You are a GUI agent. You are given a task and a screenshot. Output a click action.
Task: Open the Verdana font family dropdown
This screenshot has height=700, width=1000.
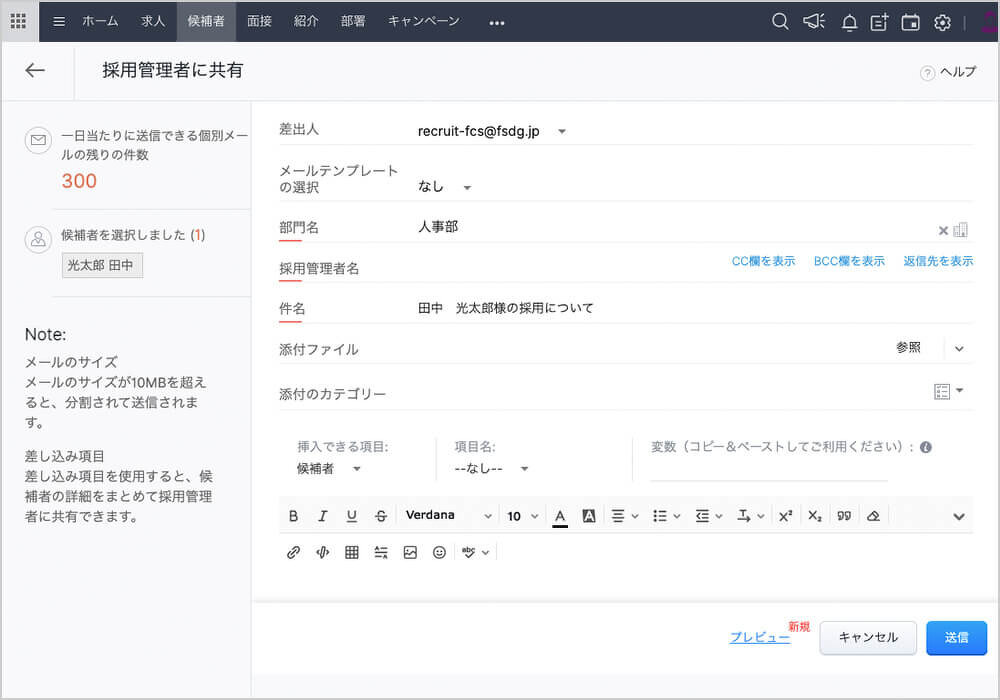(448, 516)
